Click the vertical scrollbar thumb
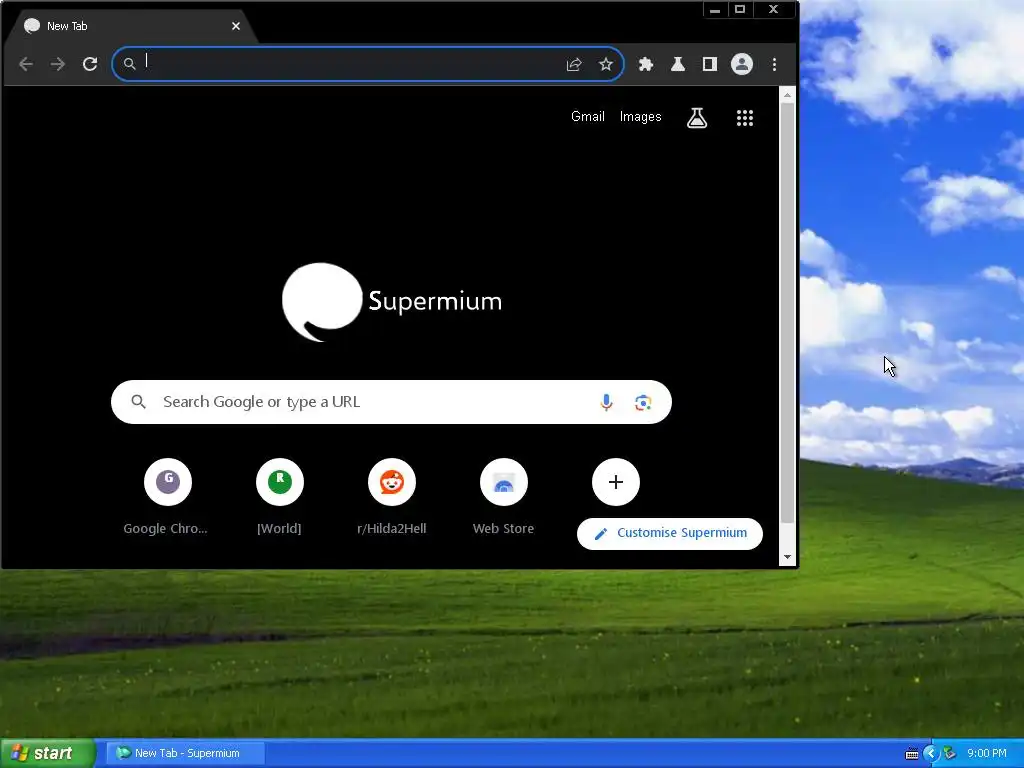The image size is (1024, 768). pyautogui.click(x=787, y=312)
